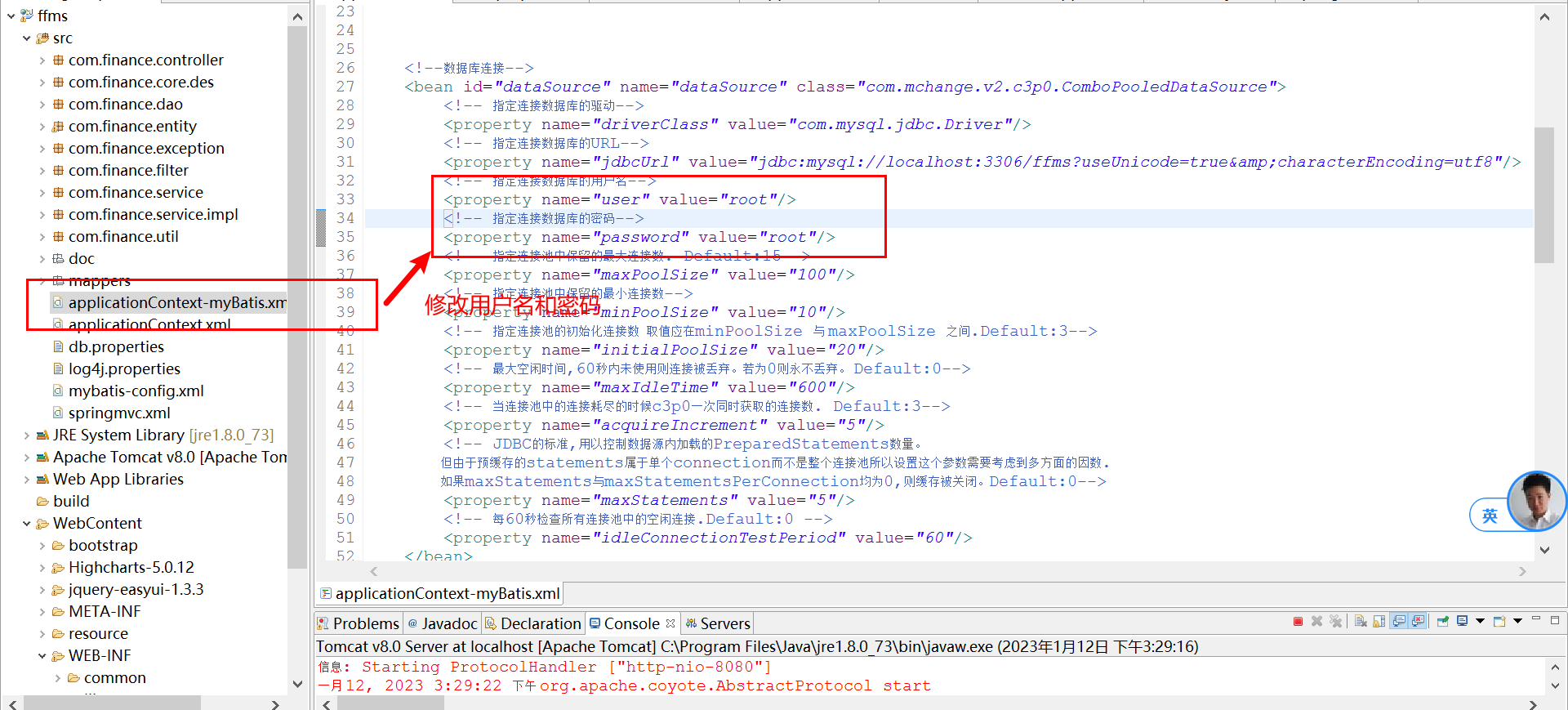Viewport: 1568px width, 710px height.
Task: Click editor horizontal scrollbar right arrow
Action: pyautogui.click(x=1522, y=571)
